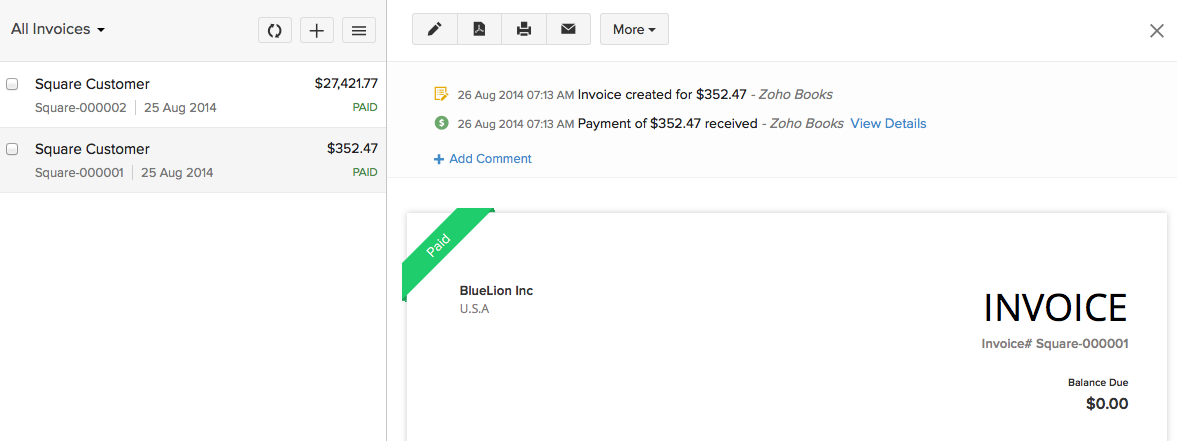The width and height of the screenshot is (1177, 441).
Task: Click the green Paid ribbon on invoice
Action: coord(440,245)
